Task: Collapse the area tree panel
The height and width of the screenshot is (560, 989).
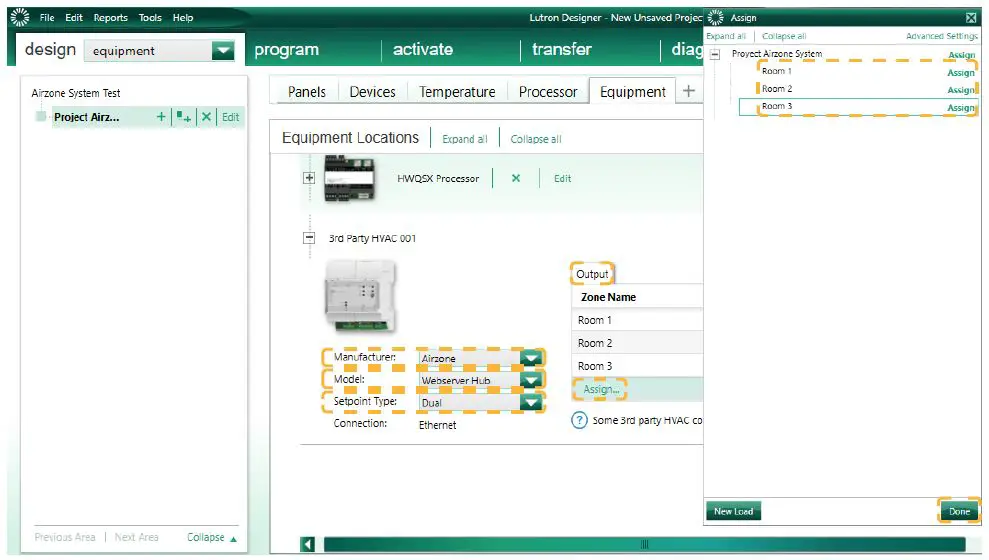Action: click(212, 537)
